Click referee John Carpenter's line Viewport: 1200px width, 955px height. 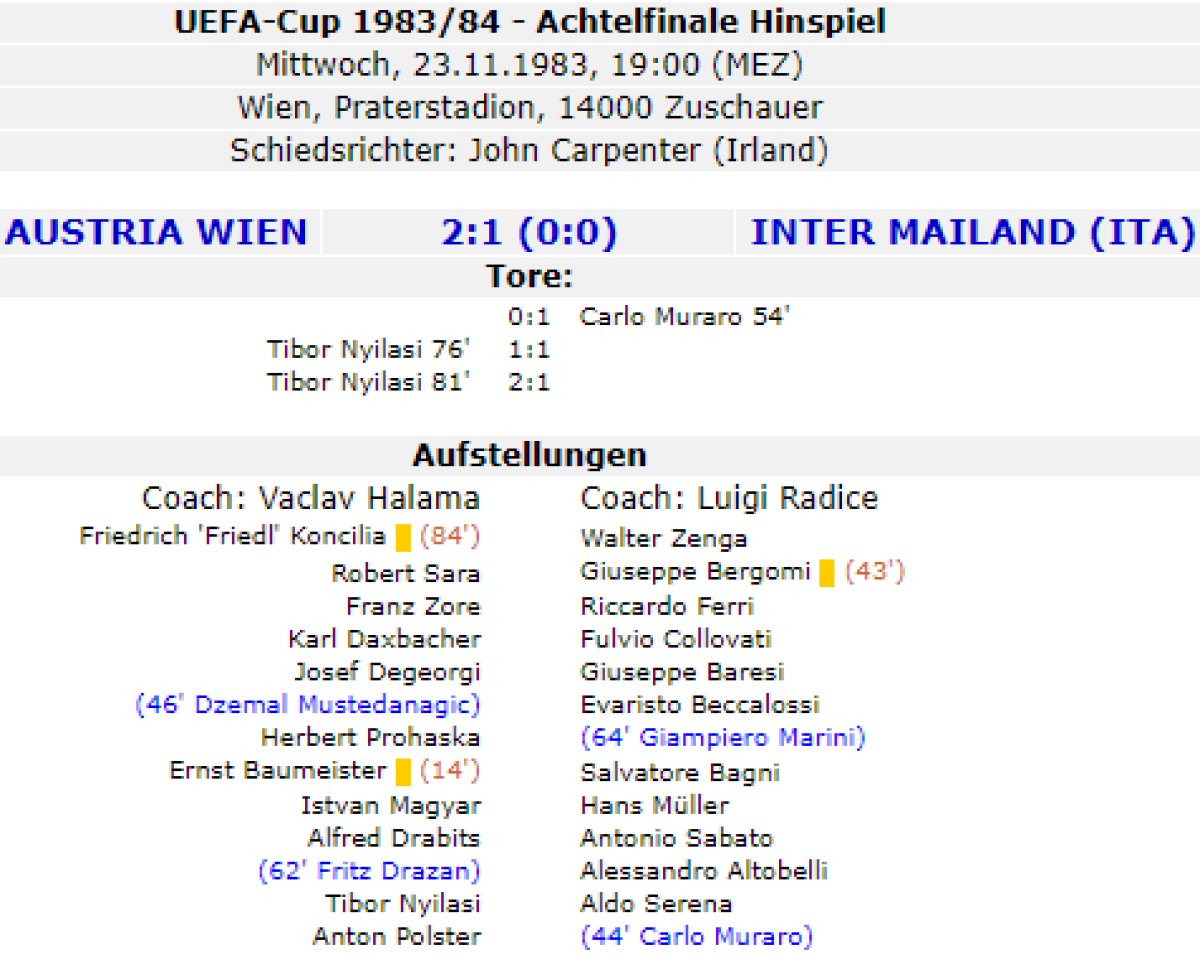529,151
